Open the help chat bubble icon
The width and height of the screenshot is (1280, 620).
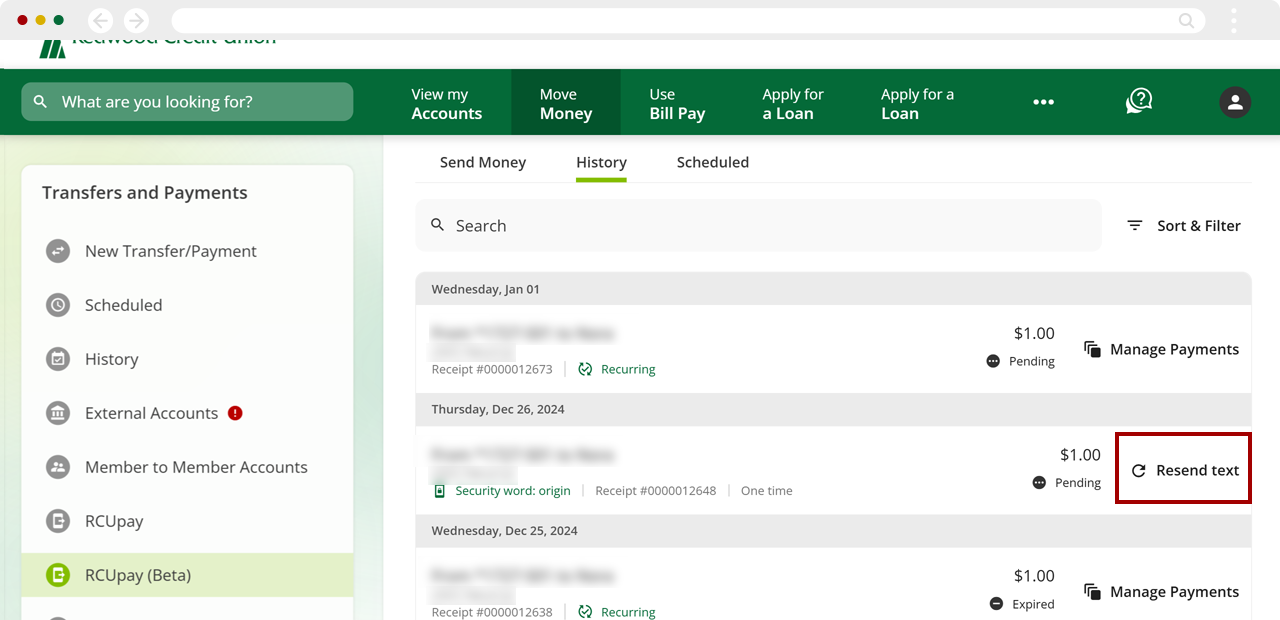[1139, 101]
